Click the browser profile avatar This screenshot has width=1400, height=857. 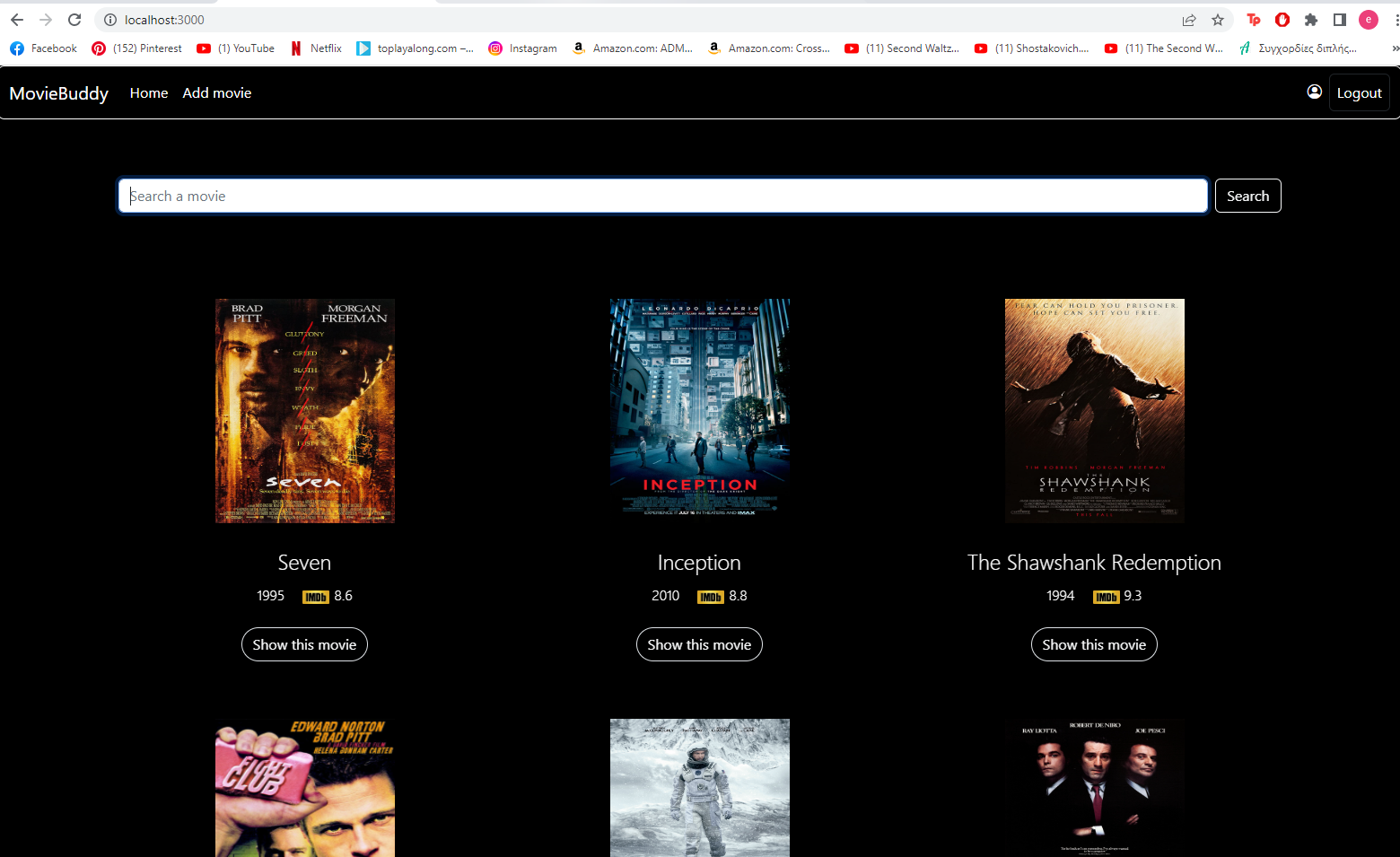click(1368, 19)
